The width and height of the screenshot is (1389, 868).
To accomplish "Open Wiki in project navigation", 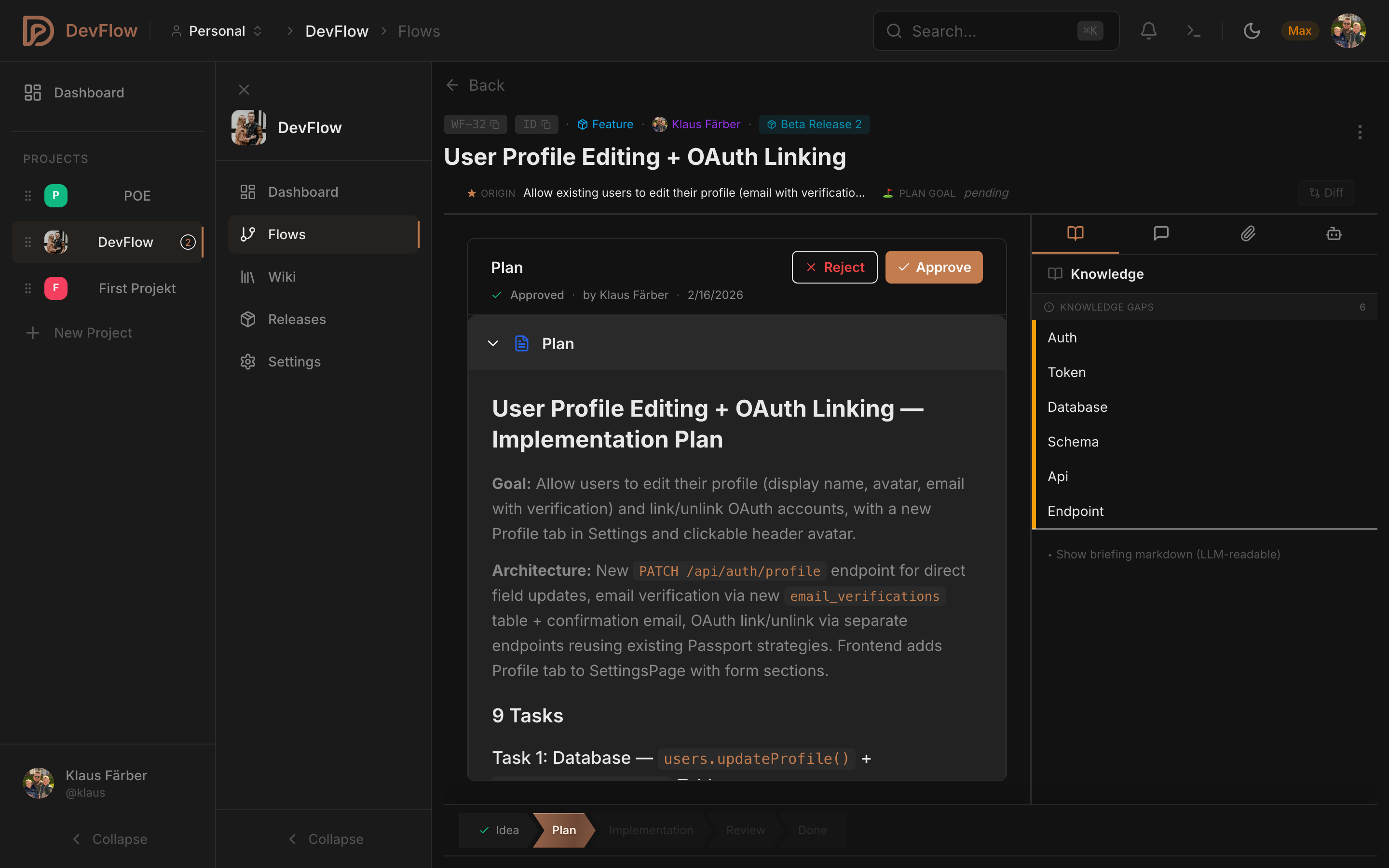I will [x=324, y=277].
